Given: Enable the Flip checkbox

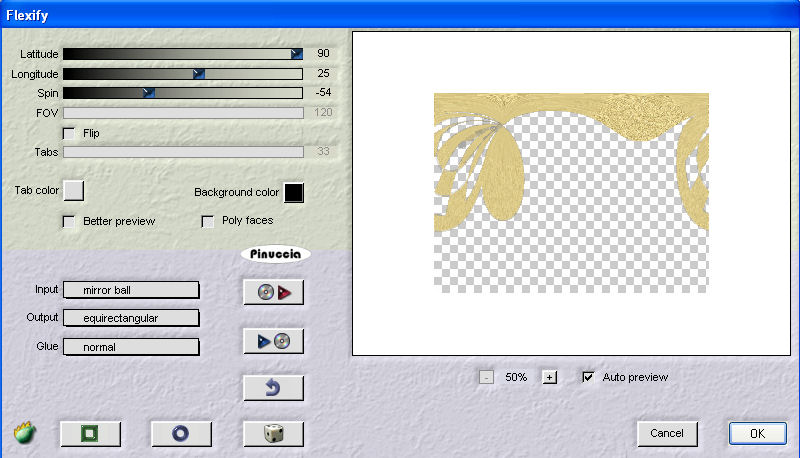Looking at the screenshot, I should click(69, 134).
